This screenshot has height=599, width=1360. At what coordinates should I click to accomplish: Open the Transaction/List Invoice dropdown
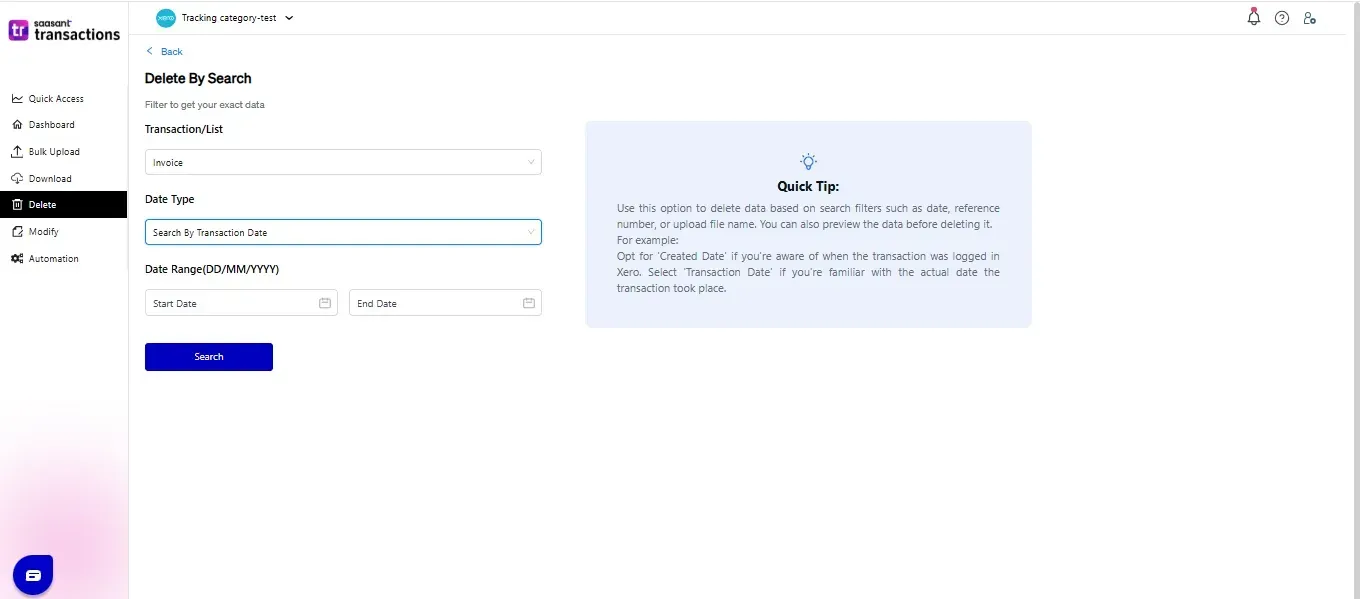click(343, 162)
